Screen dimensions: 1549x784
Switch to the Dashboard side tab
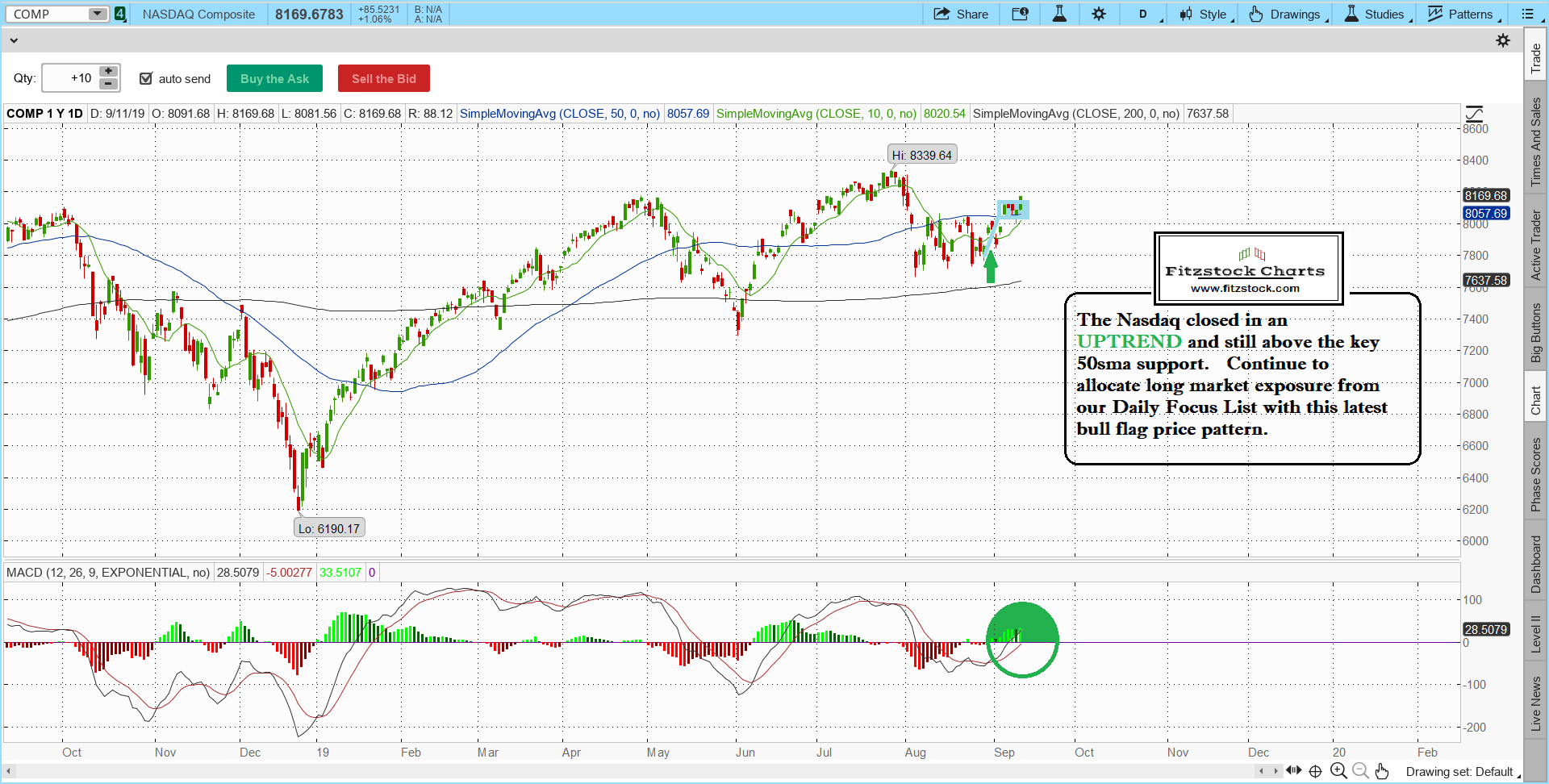tap(1535, 564)
